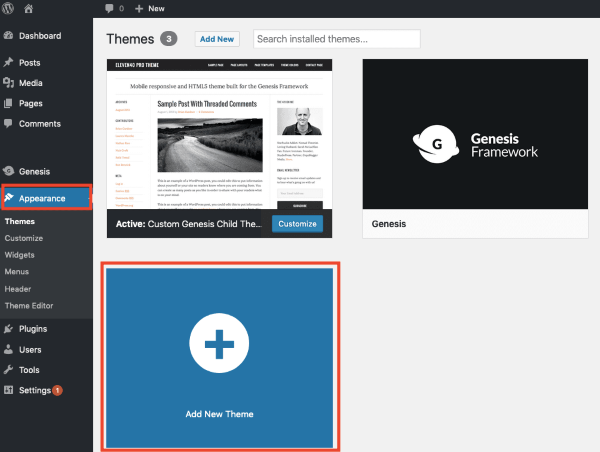
Task: Select Pages in the sidebar
Action: pyautogui.click(x=30, y=103)
